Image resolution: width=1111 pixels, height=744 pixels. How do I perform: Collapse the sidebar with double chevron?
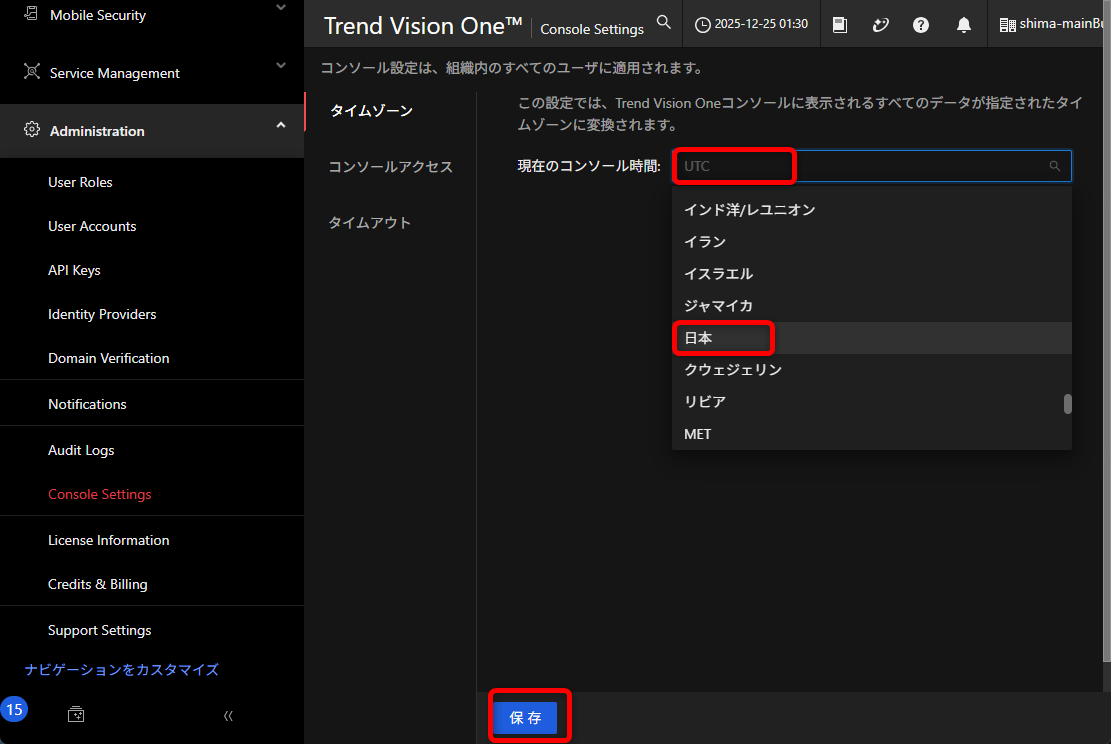(227, 716)
